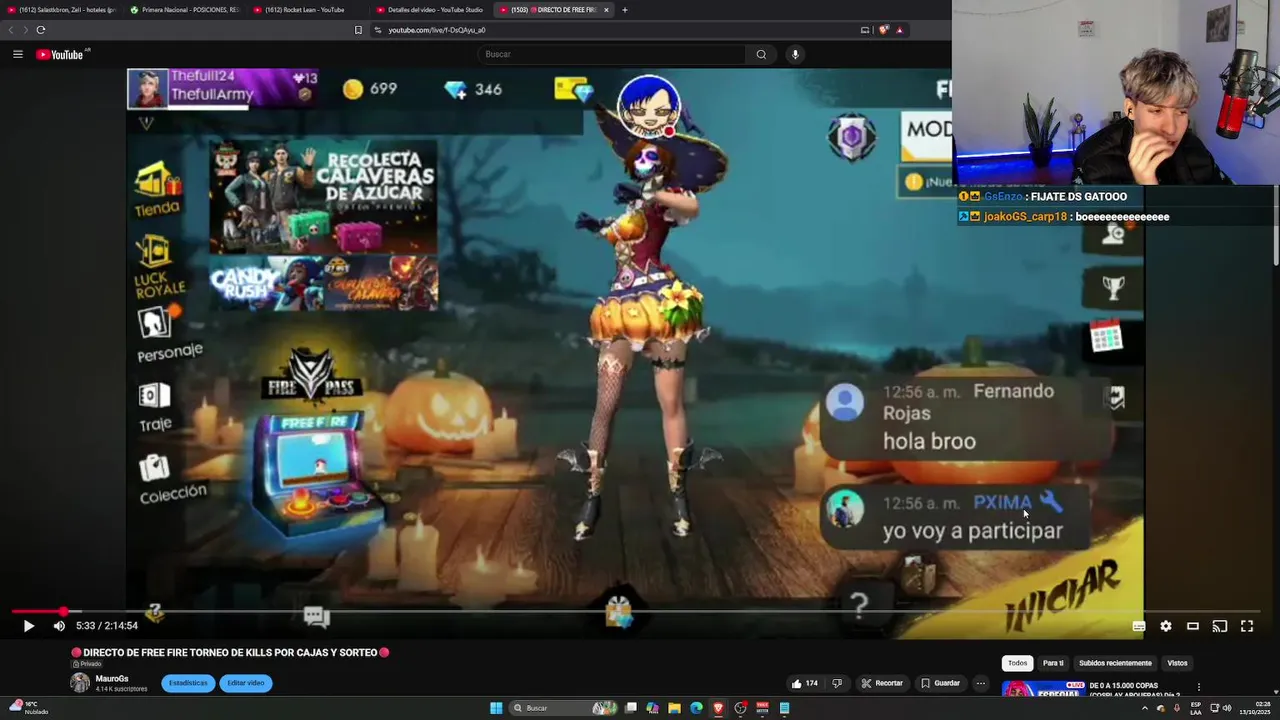Mute the video volume speaker icon
Screen dimensions: 1280x720
[x=59, y=626]
